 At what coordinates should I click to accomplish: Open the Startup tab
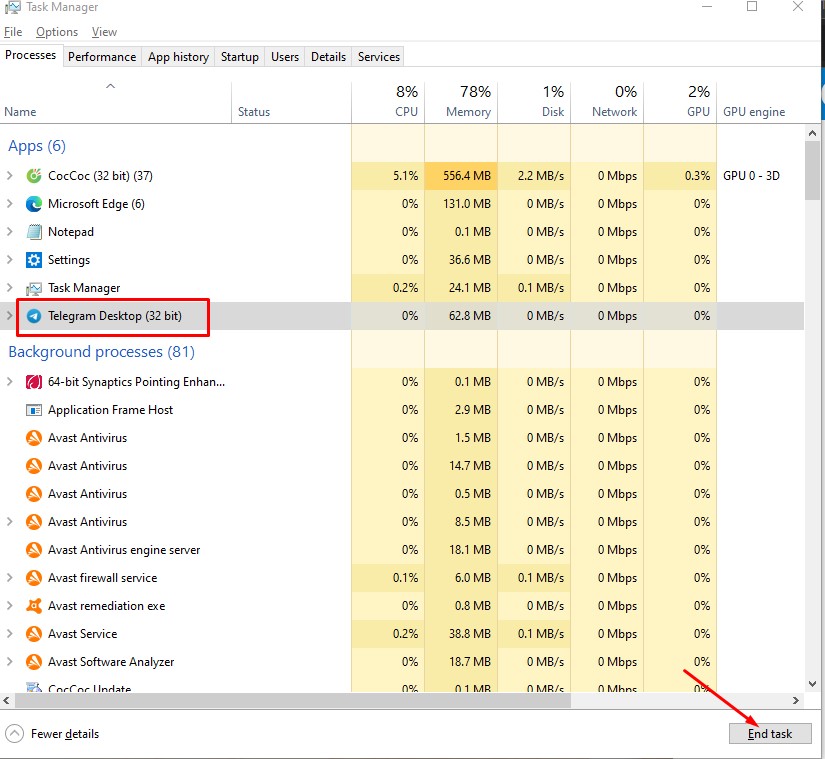[239, 57]
